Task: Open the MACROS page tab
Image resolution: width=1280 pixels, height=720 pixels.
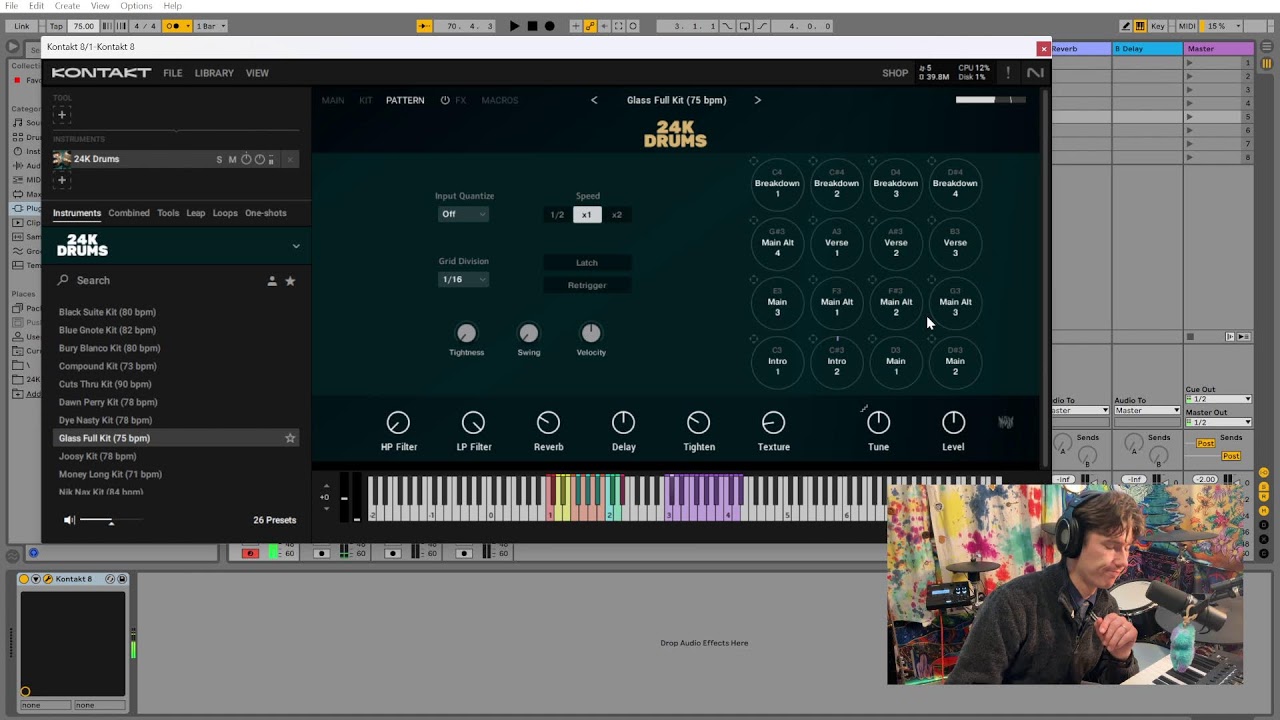Action: pos(500,100)
